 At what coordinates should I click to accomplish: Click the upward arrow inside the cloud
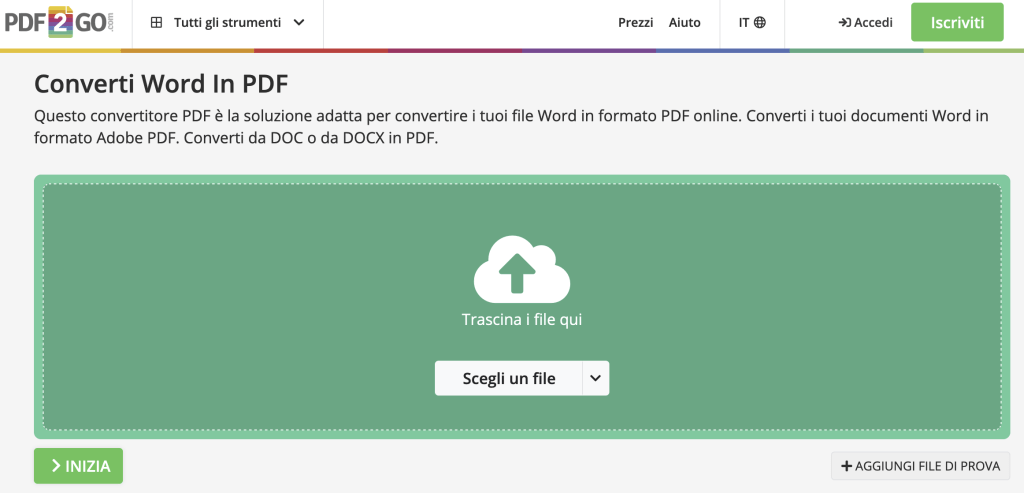point(517,272)
